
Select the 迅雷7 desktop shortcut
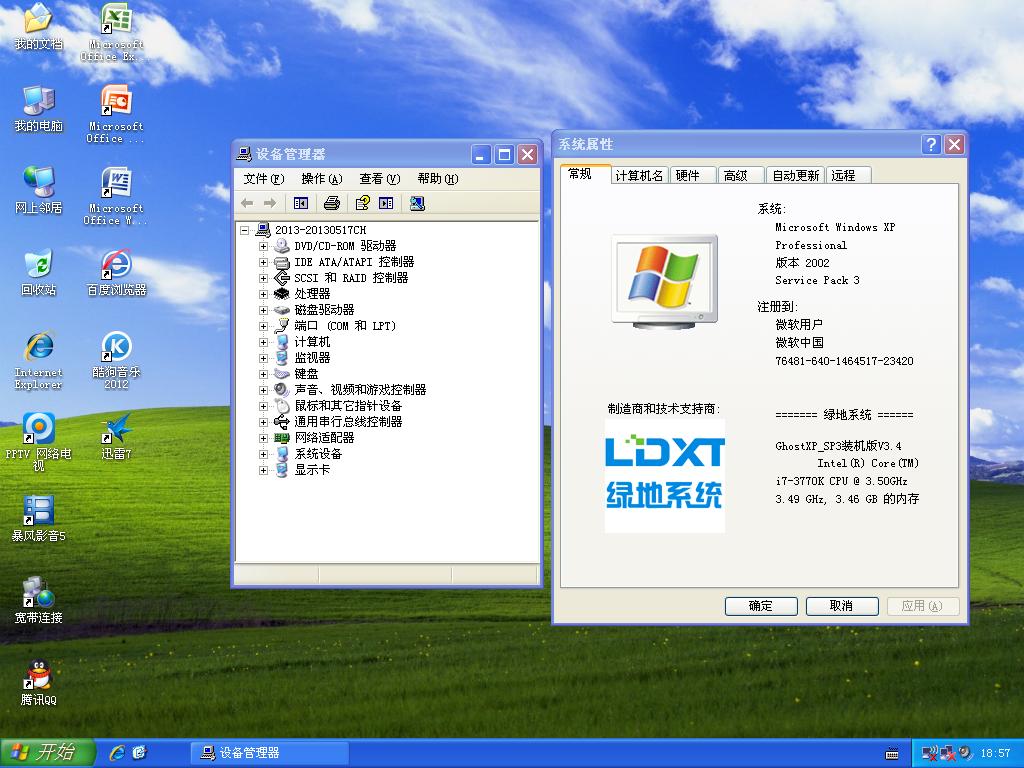[116, 437]
